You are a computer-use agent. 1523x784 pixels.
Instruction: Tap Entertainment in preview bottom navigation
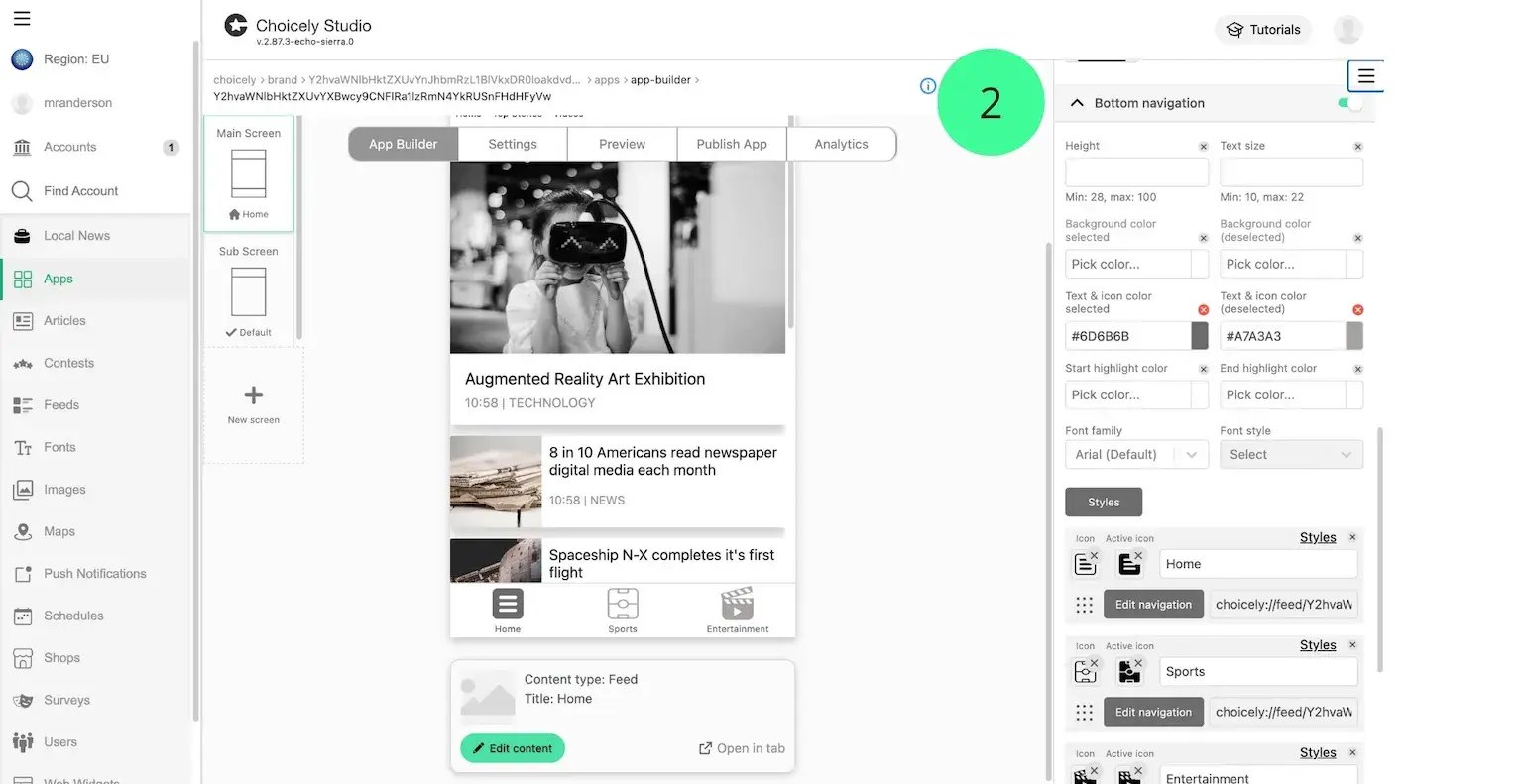coord(738,611)
